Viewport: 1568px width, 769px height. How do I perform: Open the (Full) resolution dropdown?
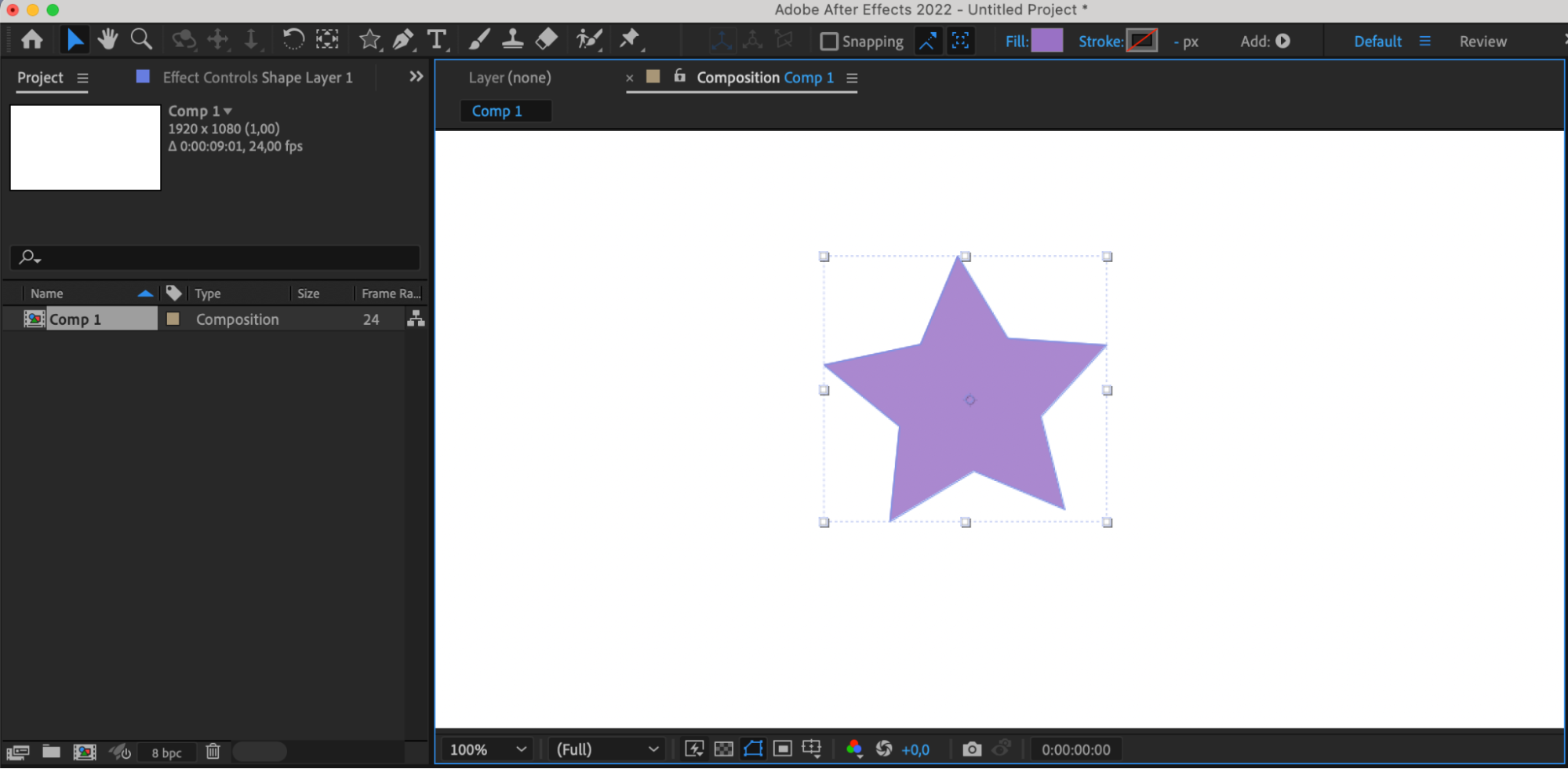coord(607,749)
